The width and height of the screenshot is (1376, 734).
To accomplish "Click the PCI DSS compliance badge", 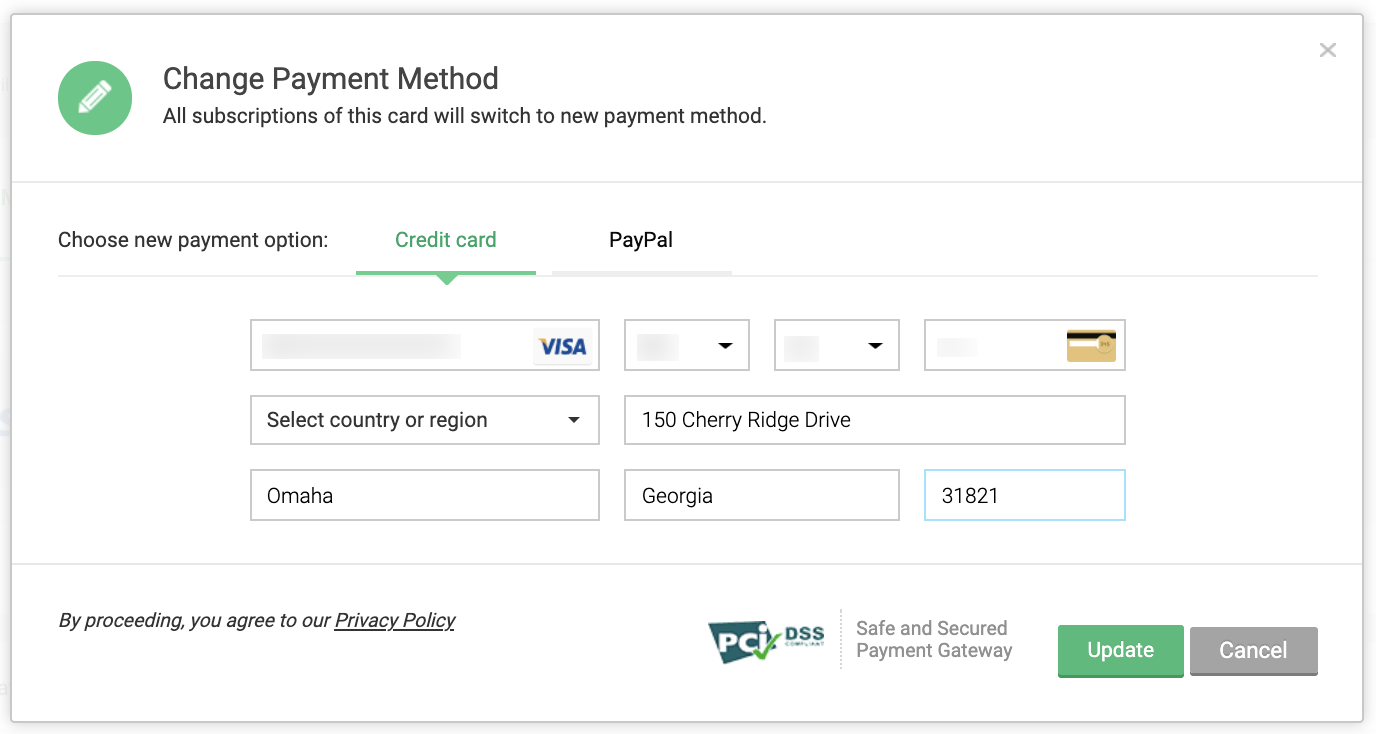I will tap(767, 640).
